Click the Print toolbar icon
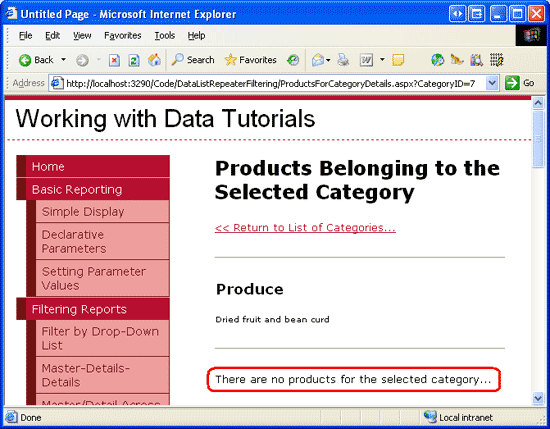550x429 pixels. [x=343, y=60]
